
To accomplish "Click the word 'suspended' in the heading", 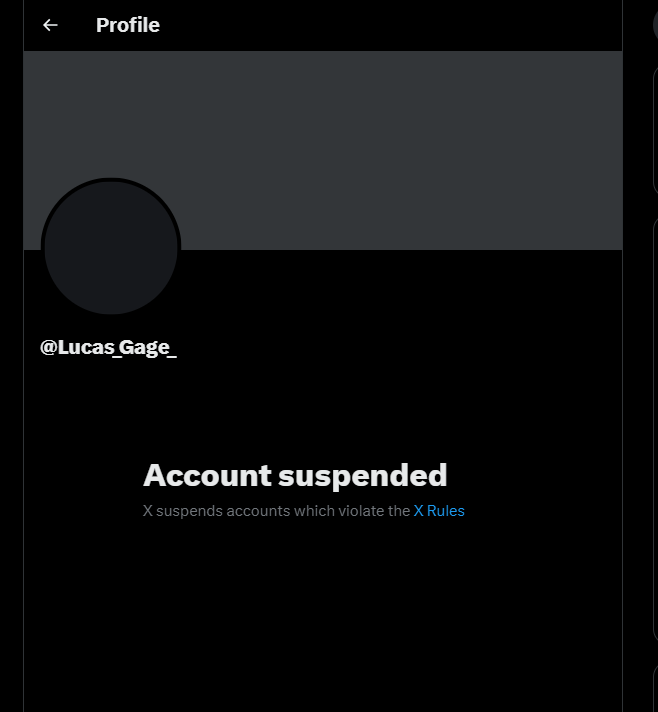I will click(363, 476).
